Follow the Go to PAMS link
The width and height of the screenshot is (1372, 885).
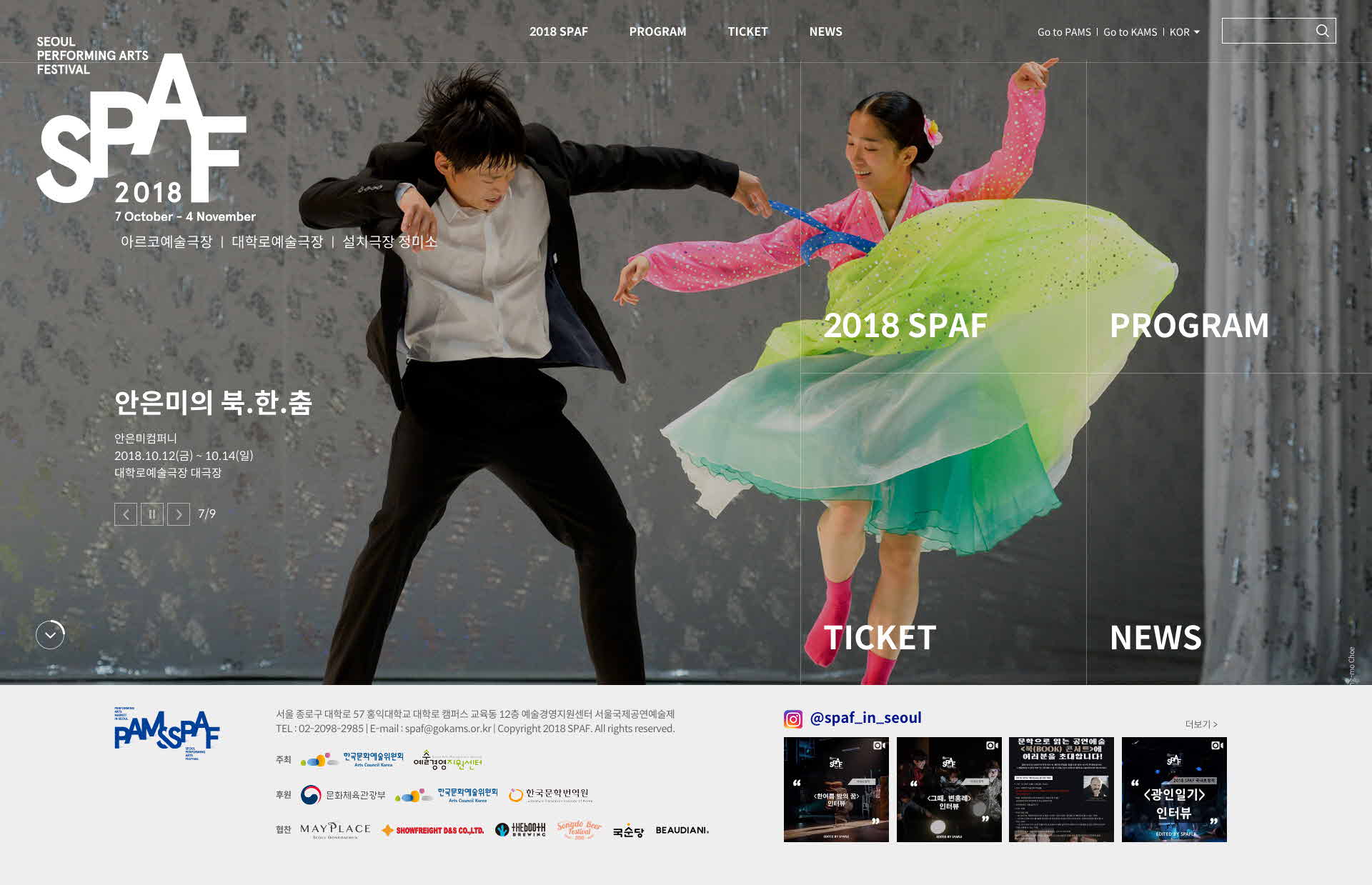[1064, 32]
